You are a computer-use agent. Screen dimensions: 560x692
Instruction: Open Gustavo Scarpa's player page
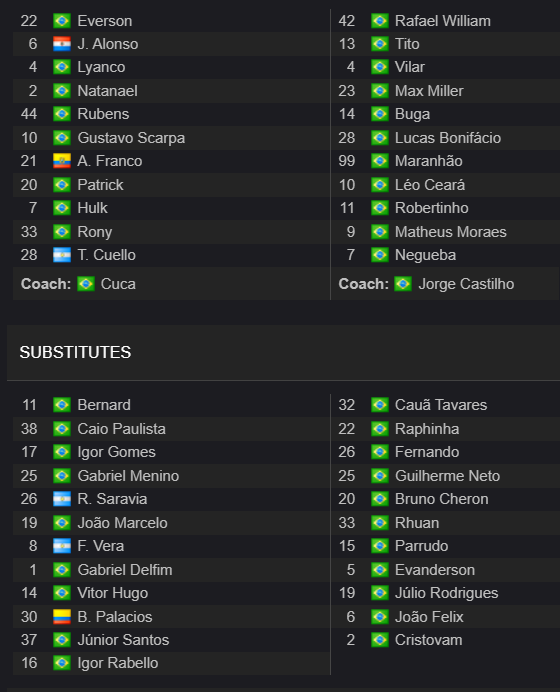click(131, 138)
